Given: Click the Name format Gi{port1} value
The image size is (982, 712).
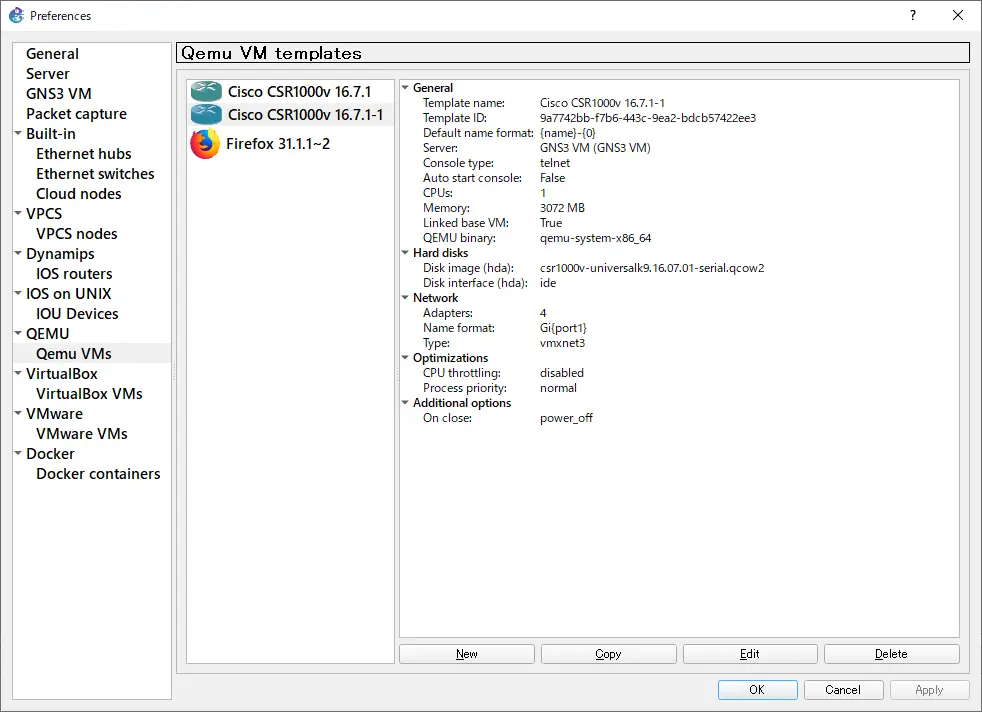Looking at the screenshot, I should [563, 328].
